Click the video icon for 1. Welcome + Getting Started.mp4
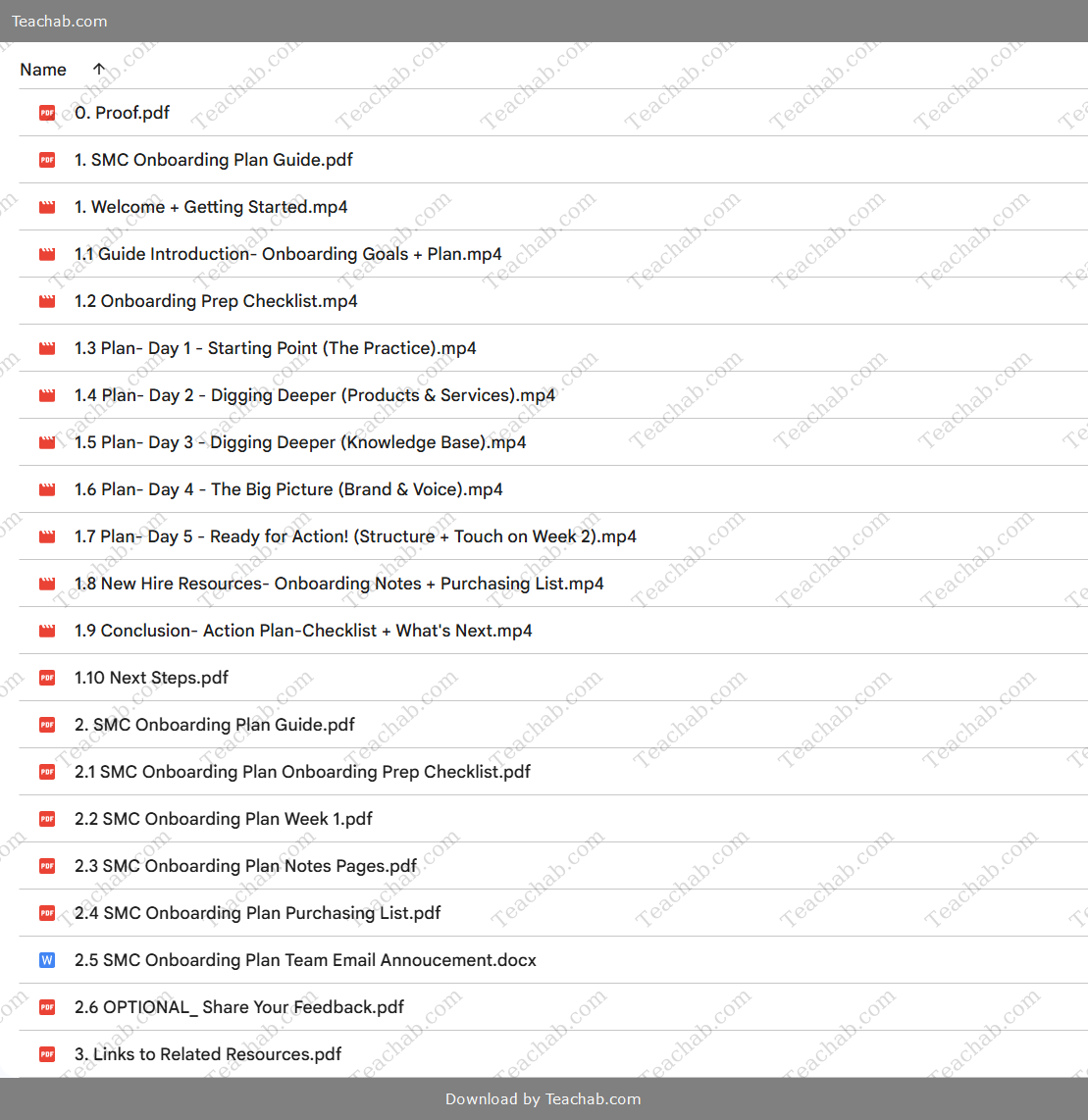The width and height of the screenshot is (1088, 1120). (x=47, y=207)
